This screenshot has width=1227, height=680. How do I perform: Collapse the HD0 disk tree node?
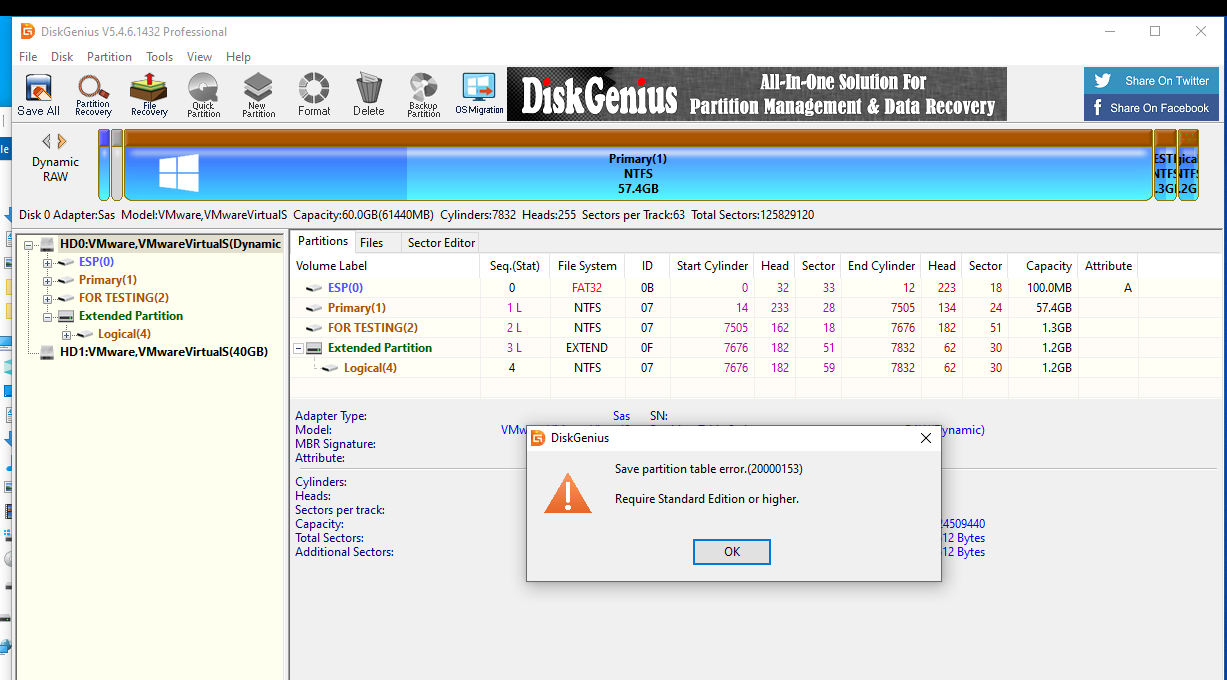pyautogui.click(x=30, y=244)
